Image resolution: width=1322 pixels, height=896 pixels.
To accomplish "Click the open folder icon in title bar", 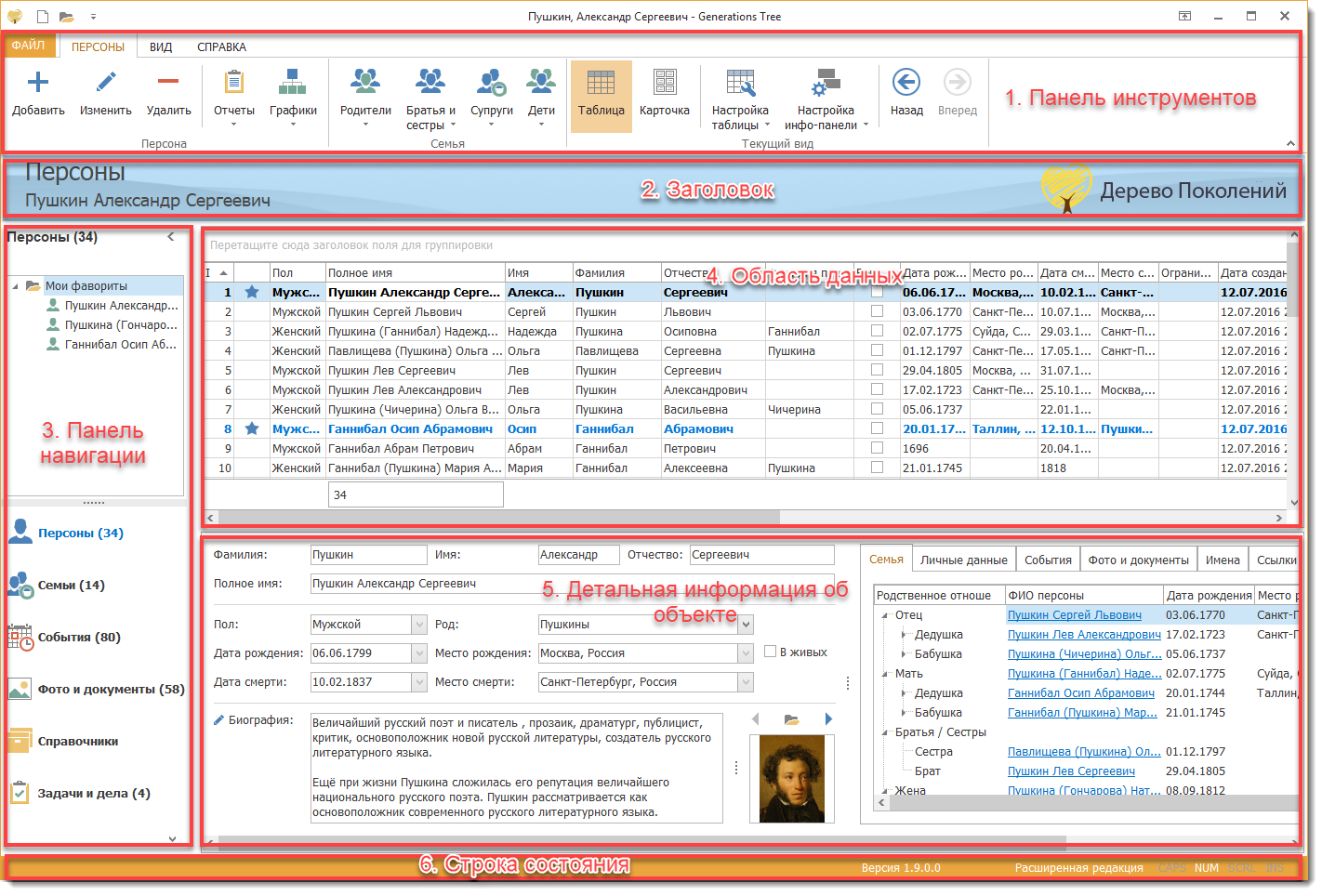I will click(x=66, y=17).
